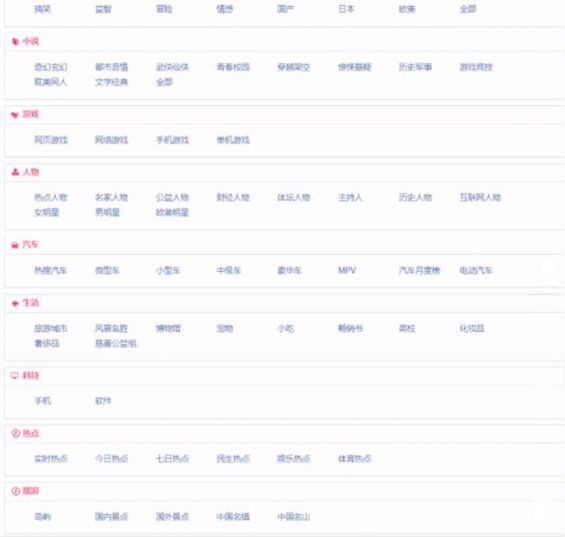Select 主持人 under 人物

pyautogui.click(x=350, y=198)
